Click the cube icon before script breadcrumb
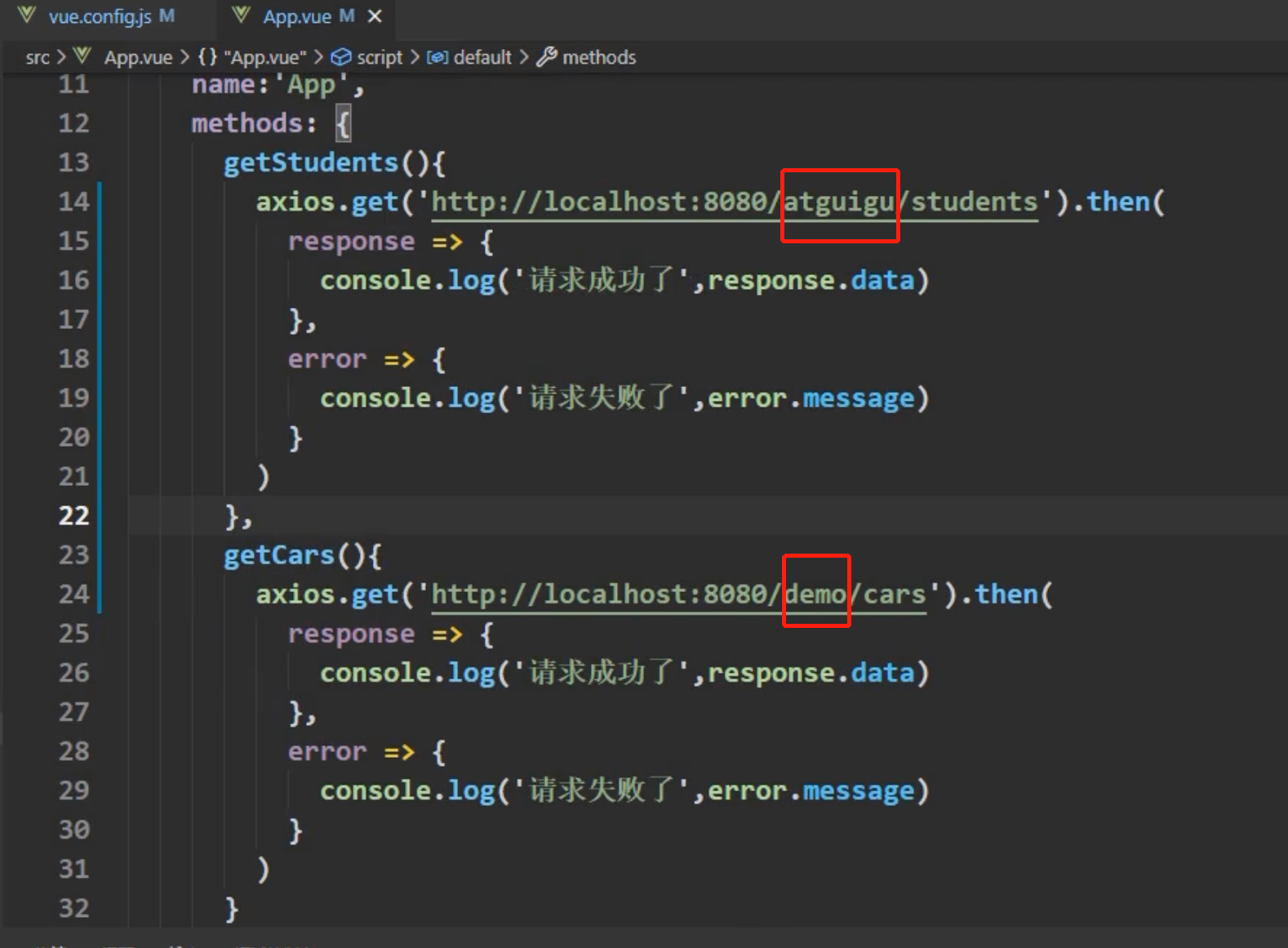This screenshot has width=1288, height=948. [340, 57]
